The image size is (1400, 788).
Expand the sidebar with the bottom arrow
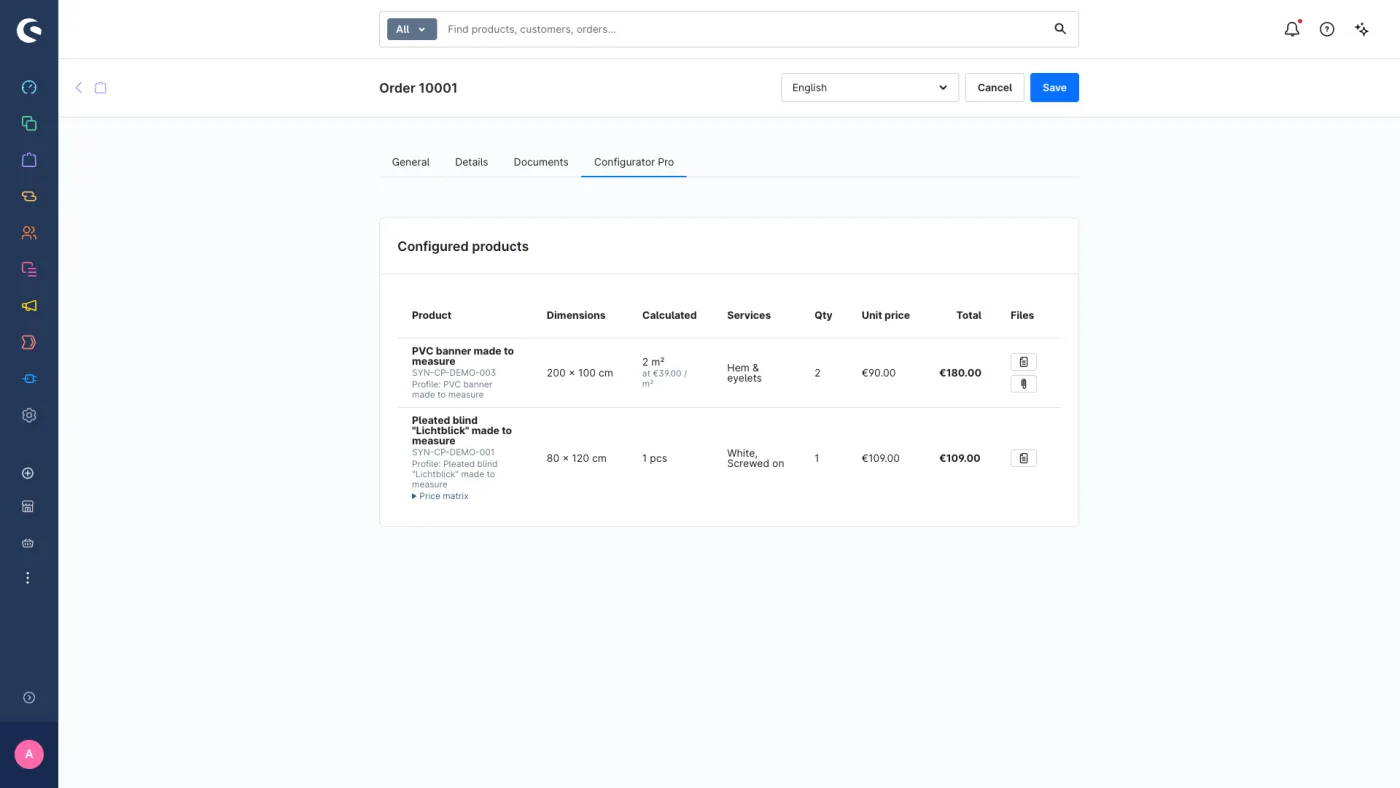[x=29, y=697]
